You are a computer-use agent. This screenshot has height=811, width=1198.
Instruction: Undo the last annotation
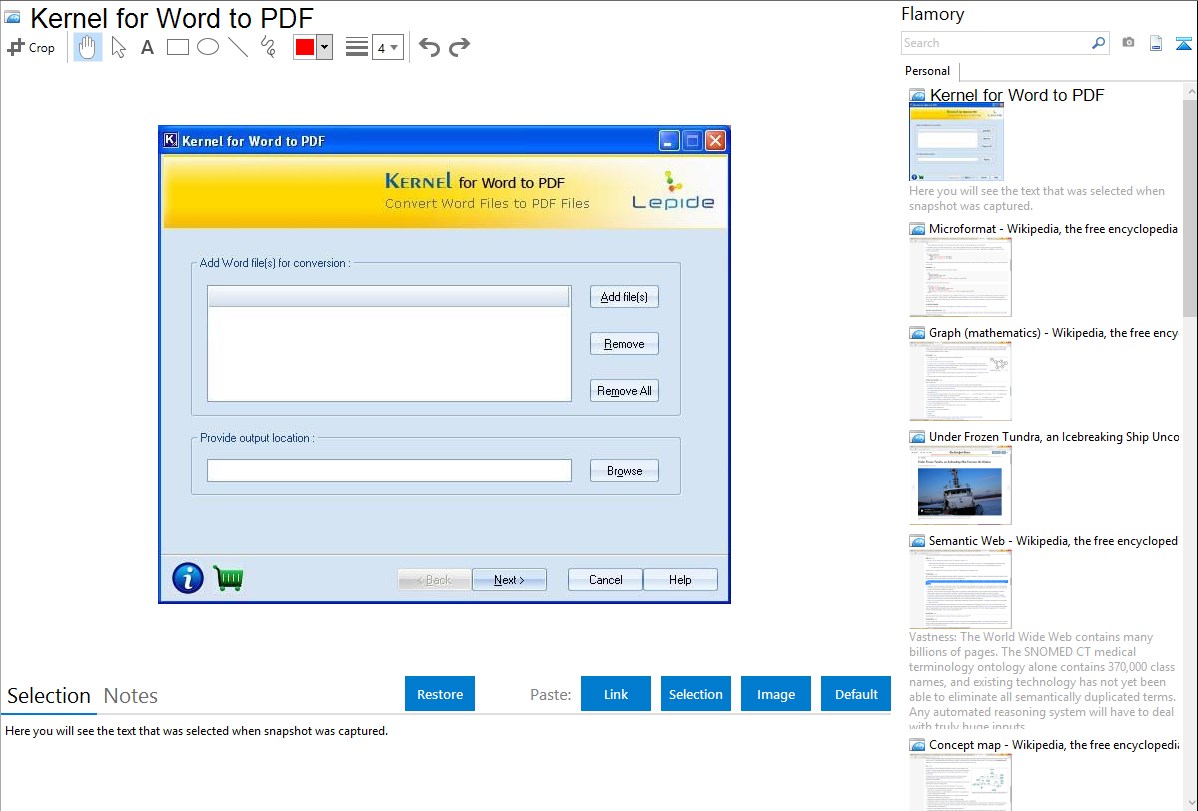pos(429,47)
